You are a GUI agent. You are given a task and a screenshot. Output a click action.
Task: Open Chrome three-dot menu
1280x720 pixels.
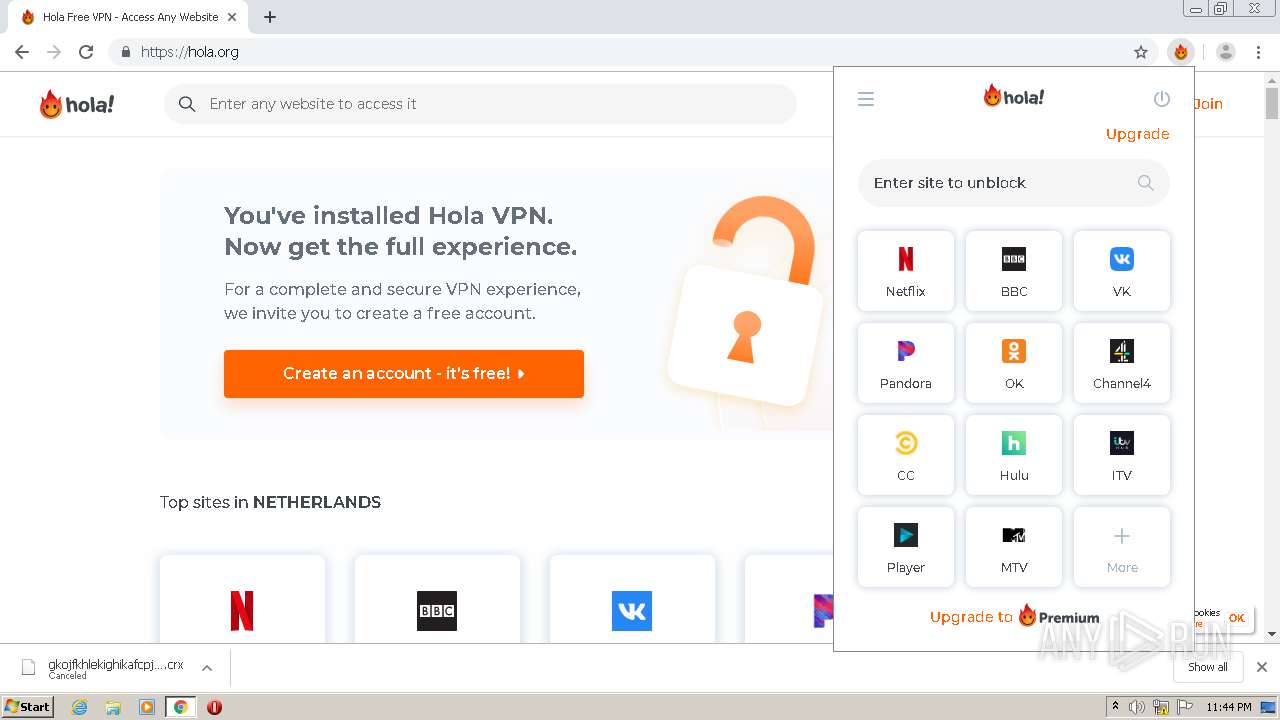tap(1259, 52)
